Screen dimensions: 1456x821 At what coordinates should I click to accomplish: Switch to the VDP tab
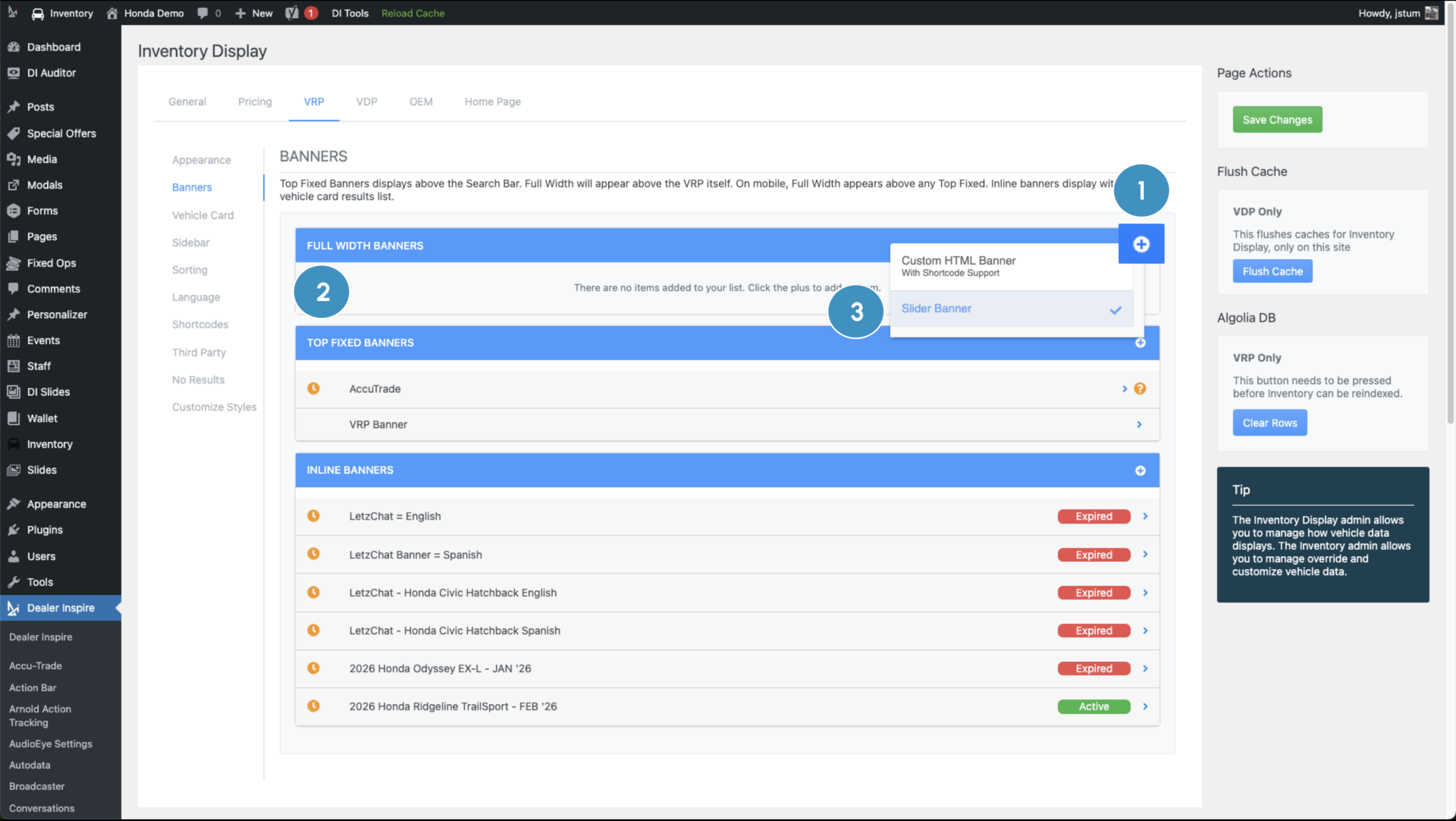pos(367,102)
